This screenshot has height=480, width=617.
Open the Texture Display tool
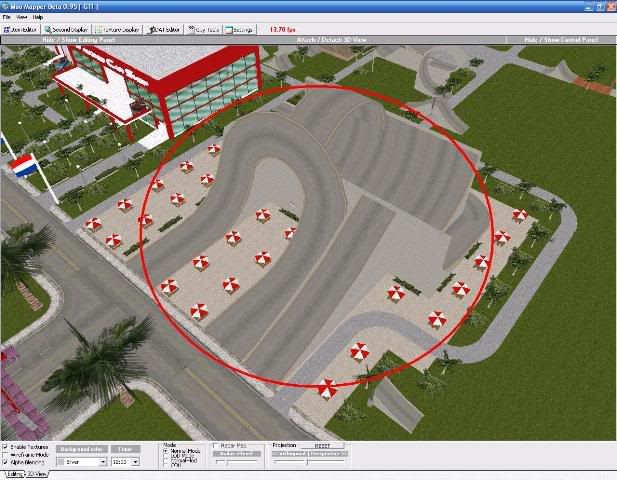tap(118, 30)
